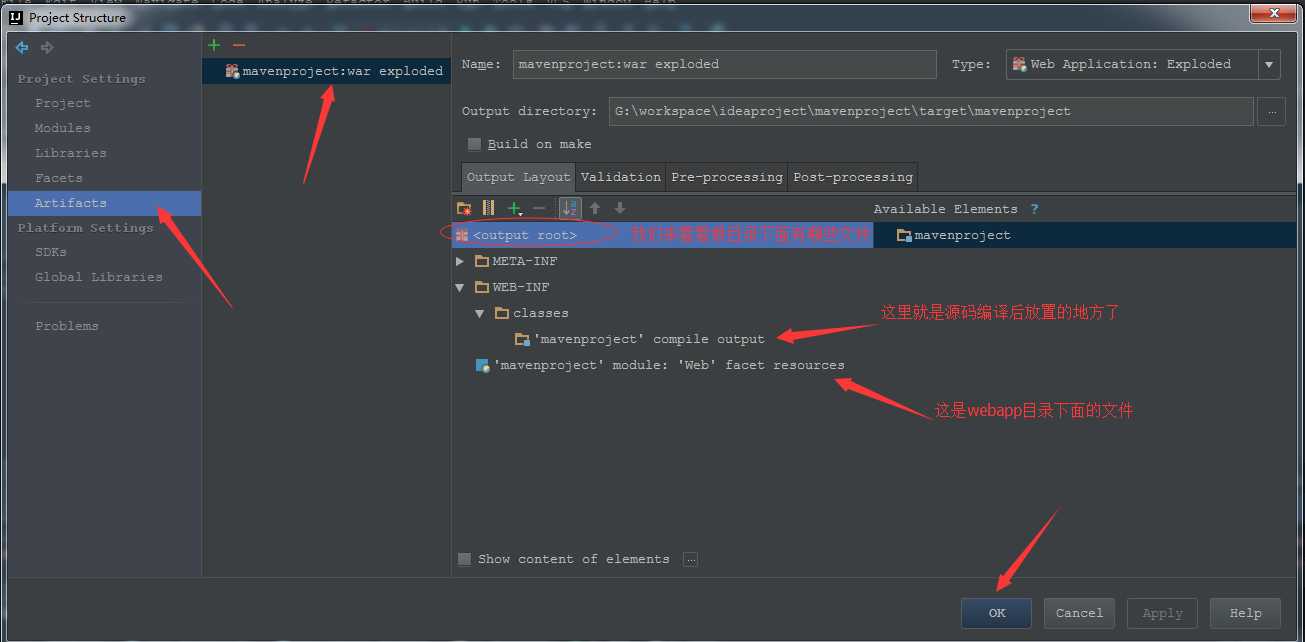Add copy of element with green plus dropdown

click(x=515, y=208)
